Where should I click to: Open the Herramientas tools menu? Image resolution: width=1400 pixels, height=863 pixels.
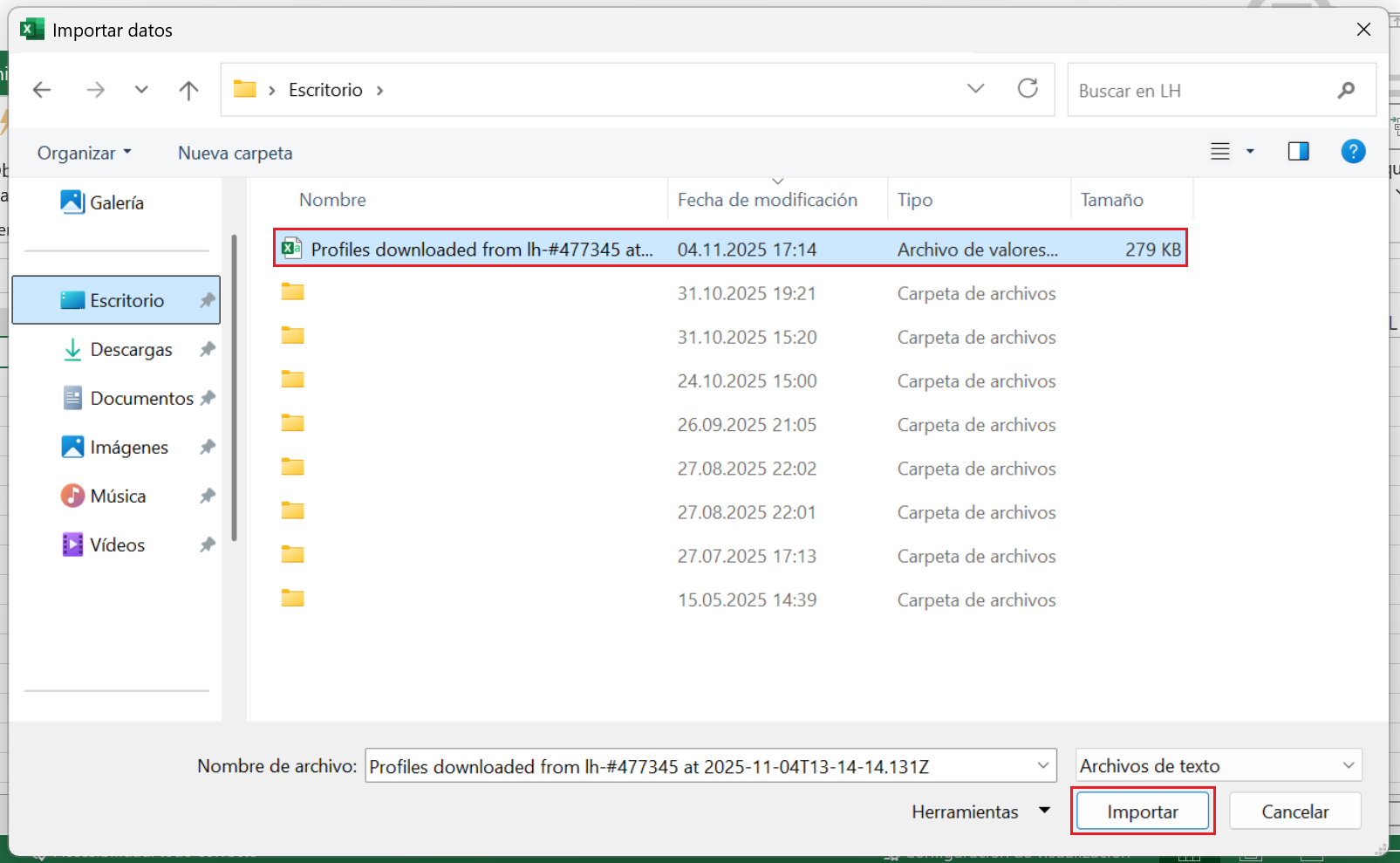[x=980, y=812]
